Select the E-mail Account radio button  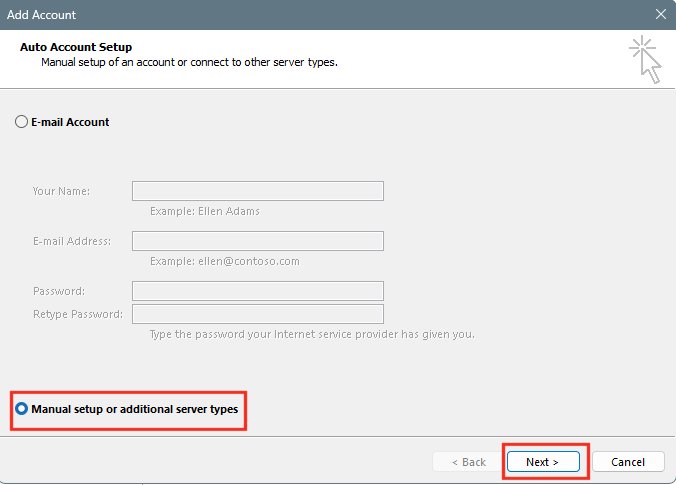click(x=22, y=122)
